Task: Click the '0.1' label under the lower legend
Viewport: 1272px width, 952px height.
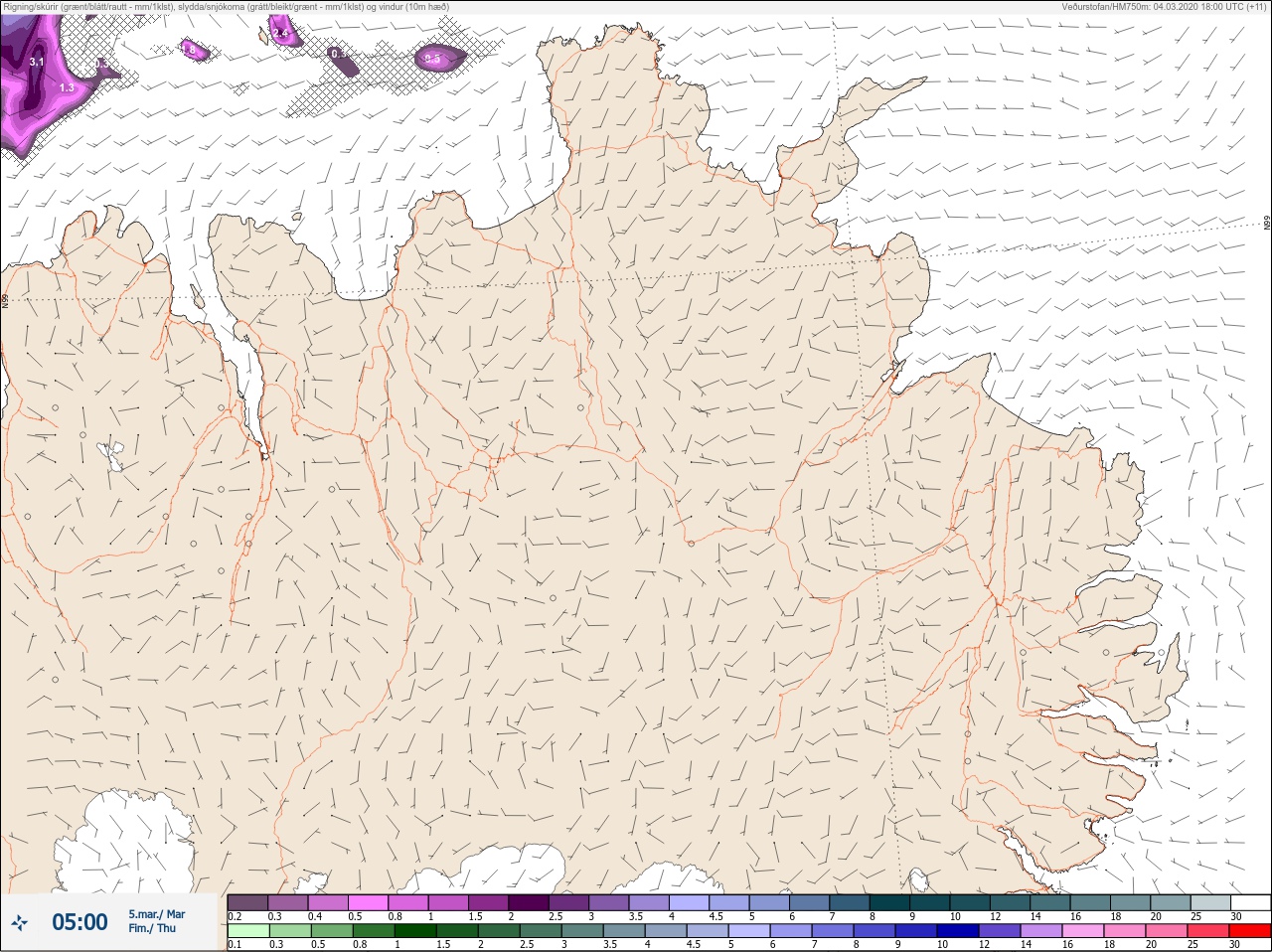Action: (x=235, y=945)
